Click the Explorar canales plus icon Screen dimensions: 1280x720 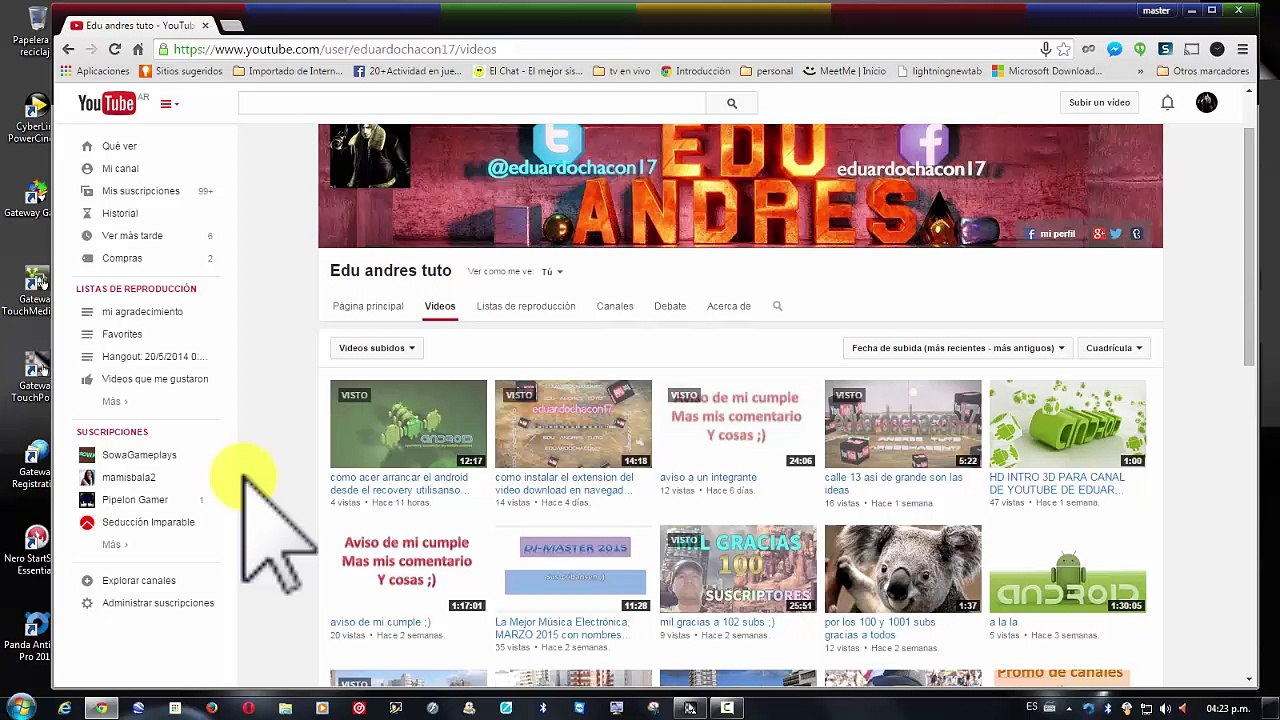coord(87,581)
